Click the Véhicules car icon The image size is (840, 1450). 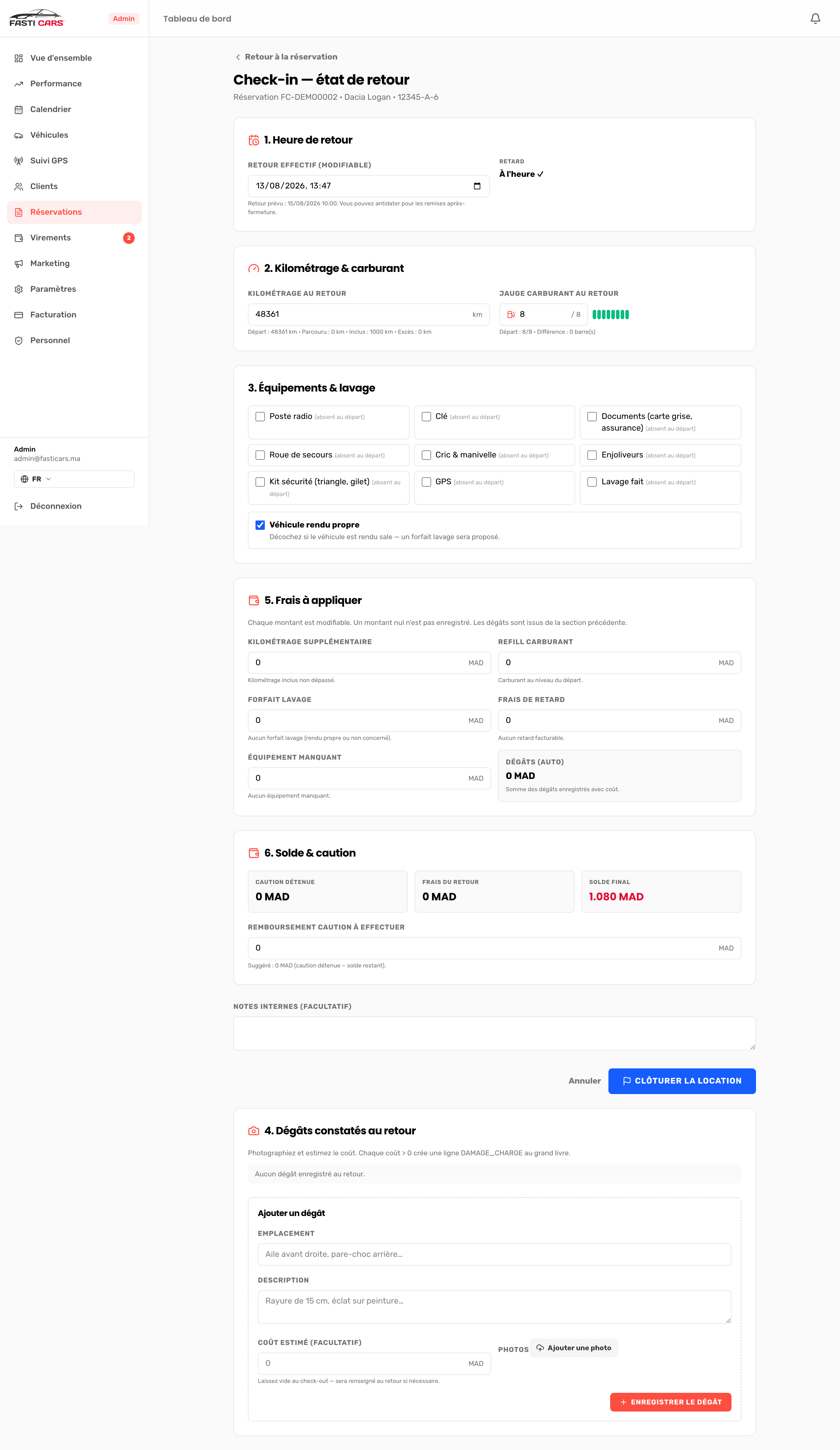pos(18,135)
